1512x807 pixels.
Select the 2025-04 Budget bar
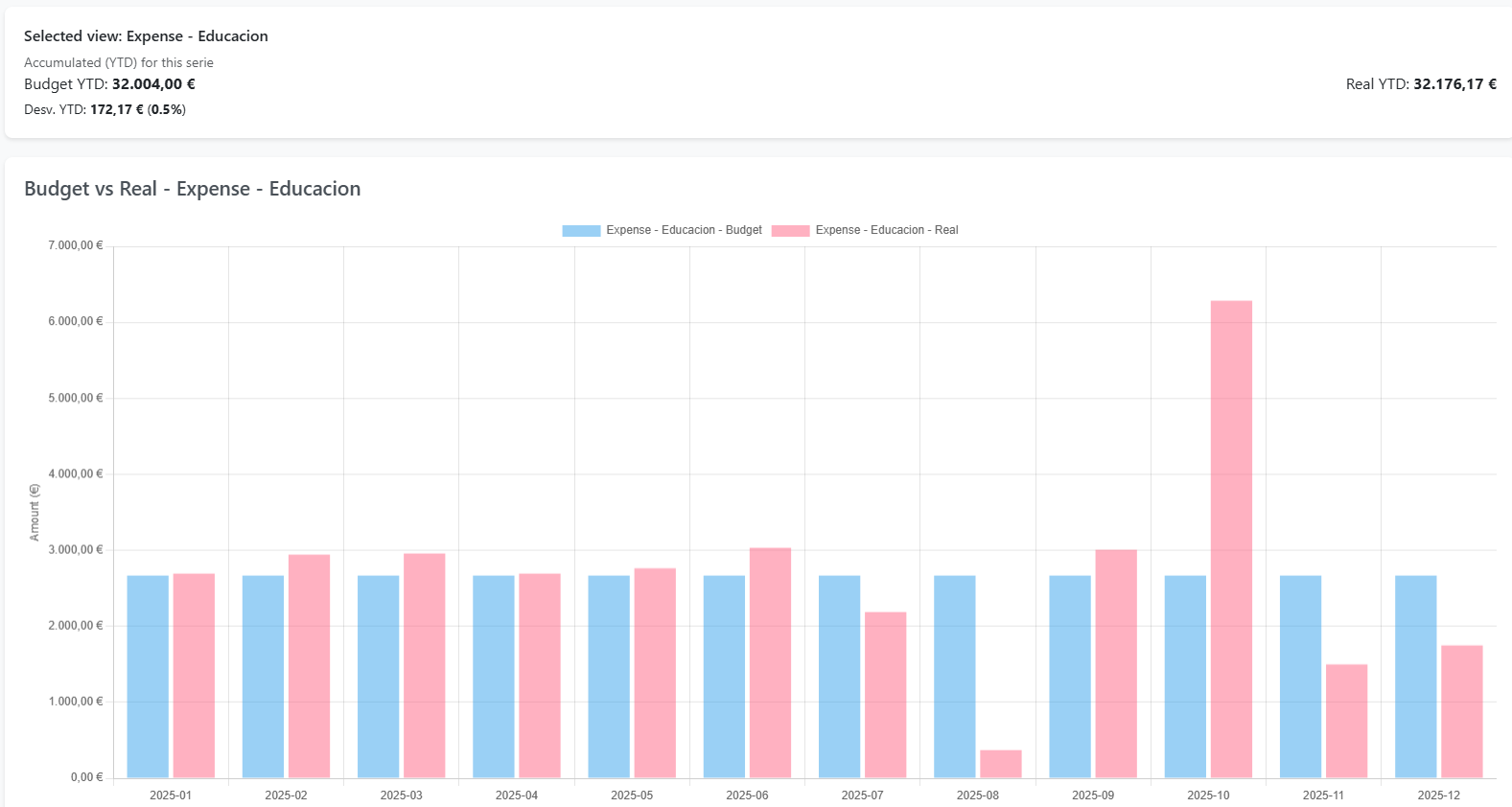tap(494, 677)
